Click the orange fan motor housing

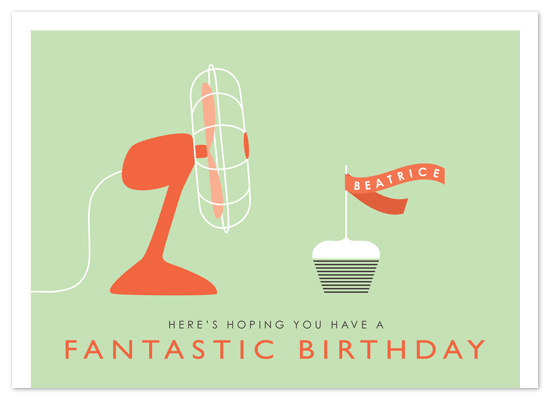point(158,161)
